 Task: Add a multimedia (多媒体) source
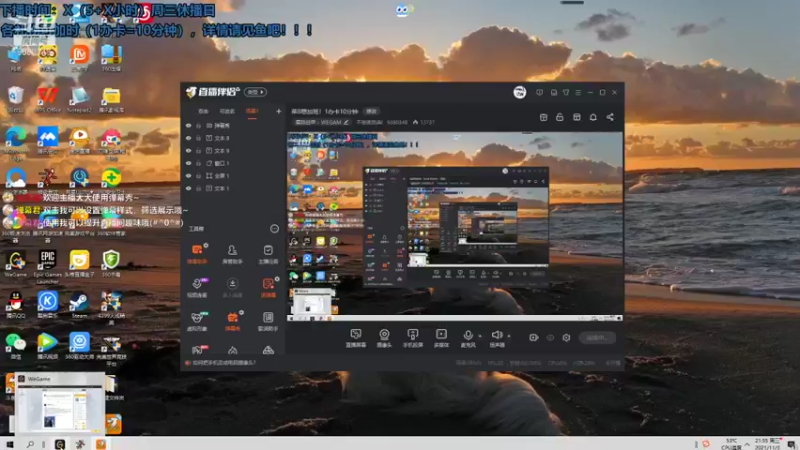(441, 338)
